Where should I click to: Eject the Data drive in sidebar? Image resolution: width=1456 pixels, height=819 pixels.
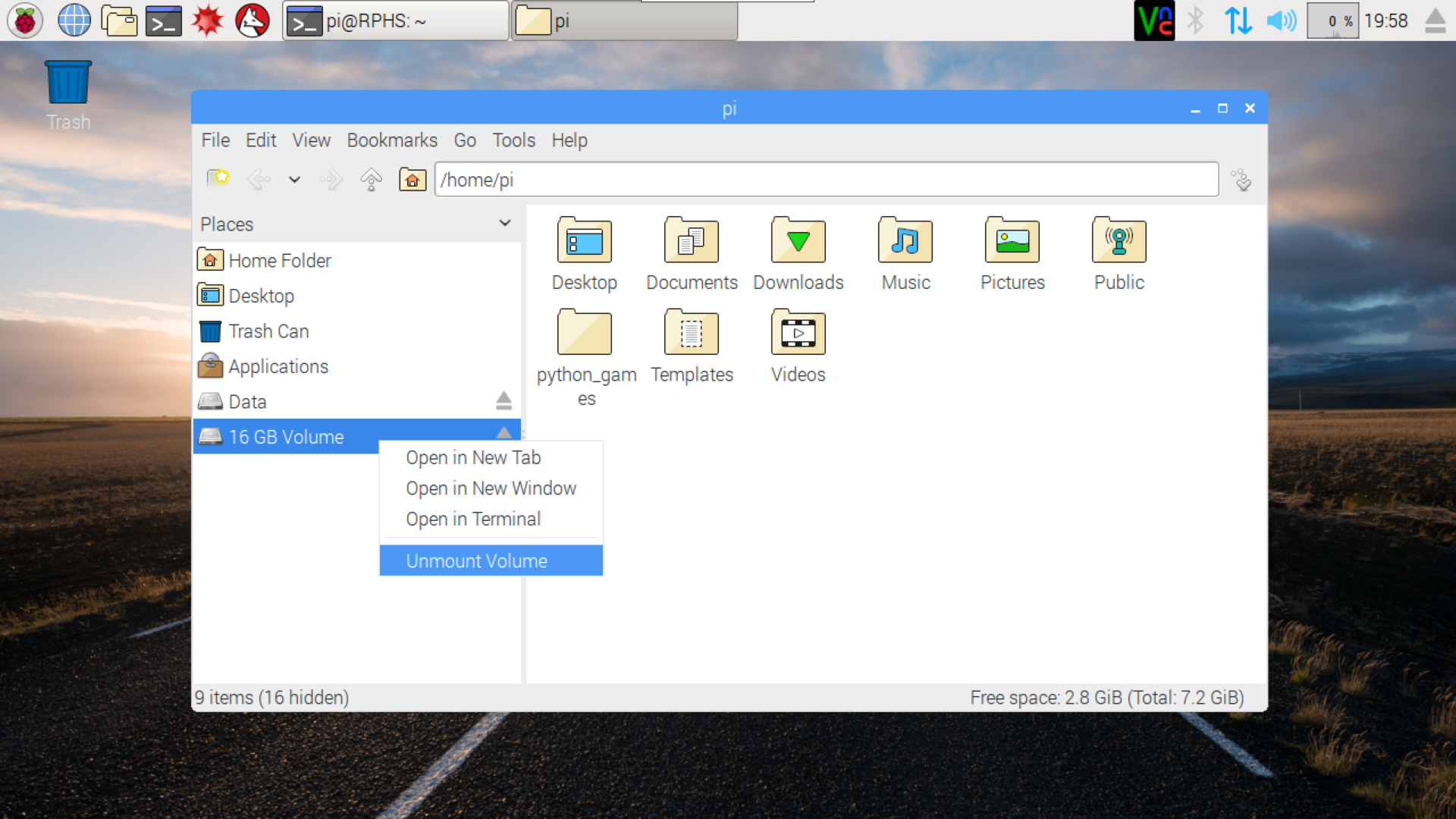tap(504, 400)
